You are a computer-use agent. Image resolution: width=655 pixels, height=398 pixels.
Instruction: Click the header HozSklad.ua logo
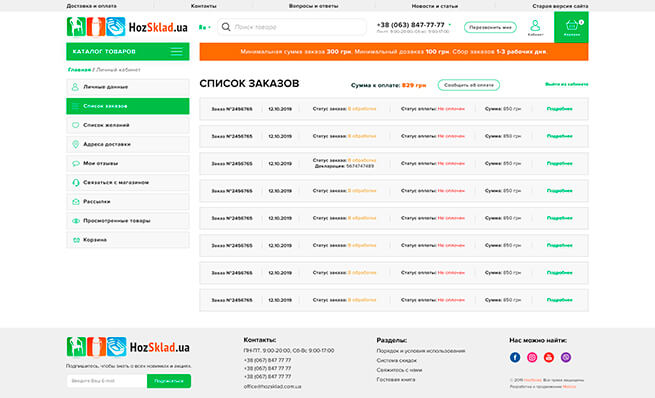127,27
